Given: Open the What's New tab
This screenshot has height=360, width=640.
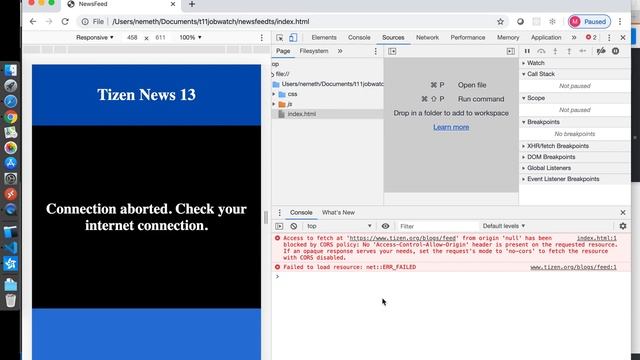Looking at the screenshot, I should [x=338, y=213].
